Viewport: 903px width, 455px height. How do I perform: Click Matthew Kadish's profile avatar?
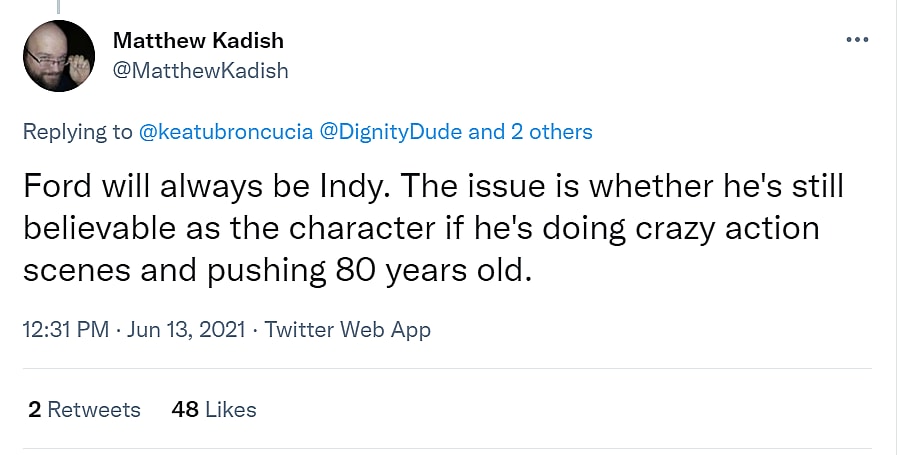coord(58,56)
